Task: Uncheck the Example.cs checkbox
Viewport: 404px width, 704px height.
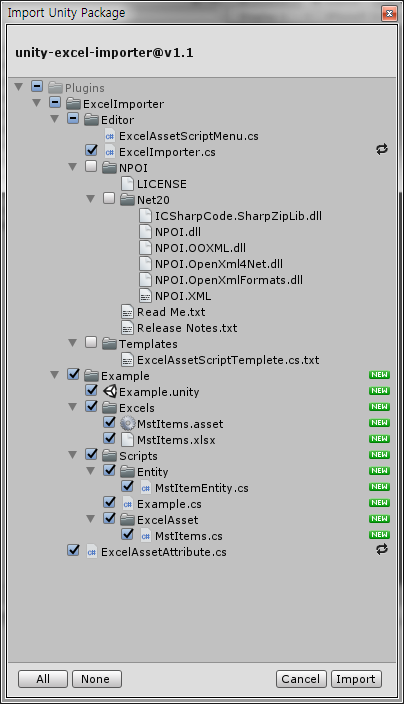Action: pos(109,502)
